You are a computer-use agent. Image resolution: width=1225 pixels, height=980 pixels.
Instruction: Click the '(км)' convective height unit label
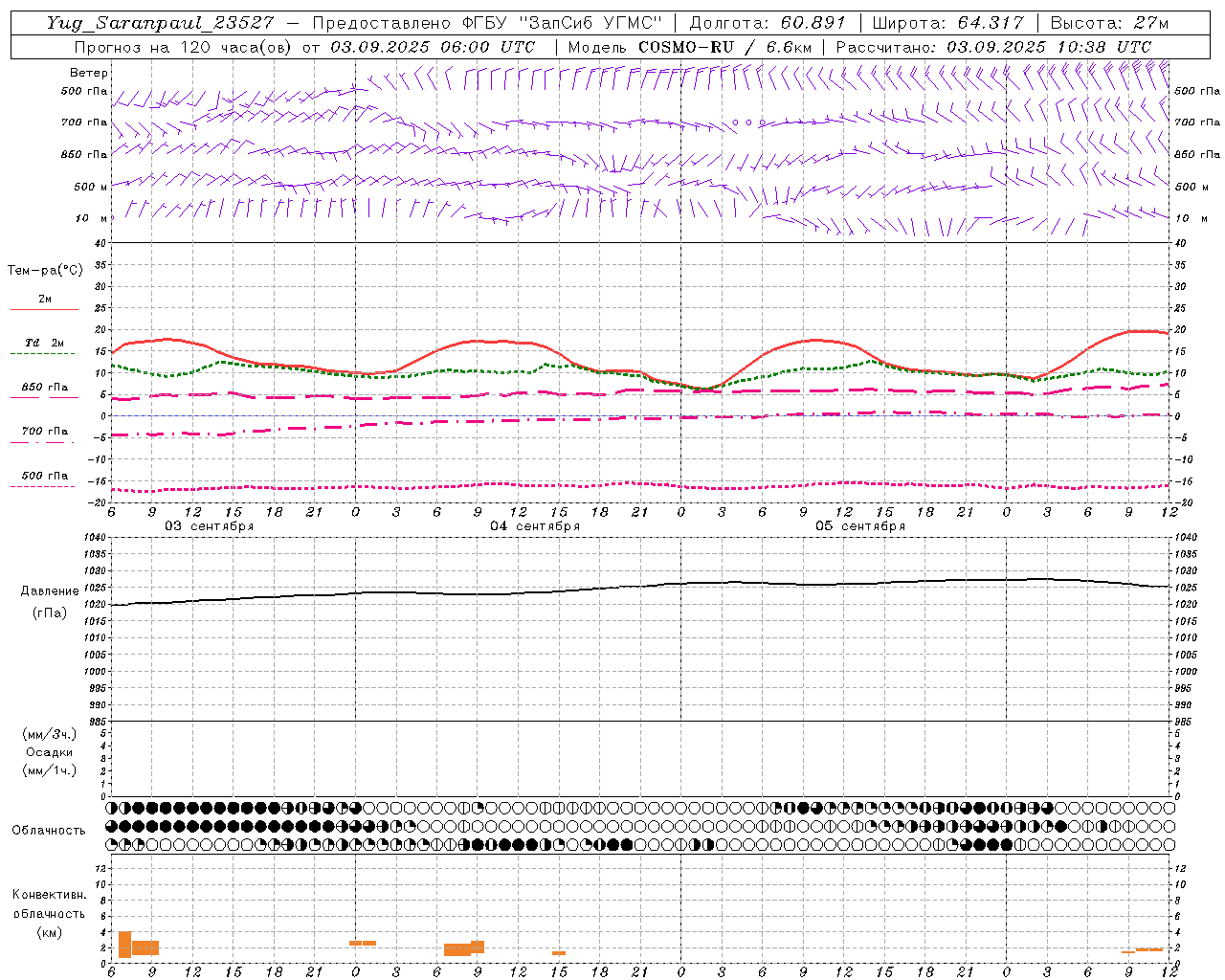tap(50, 932)
